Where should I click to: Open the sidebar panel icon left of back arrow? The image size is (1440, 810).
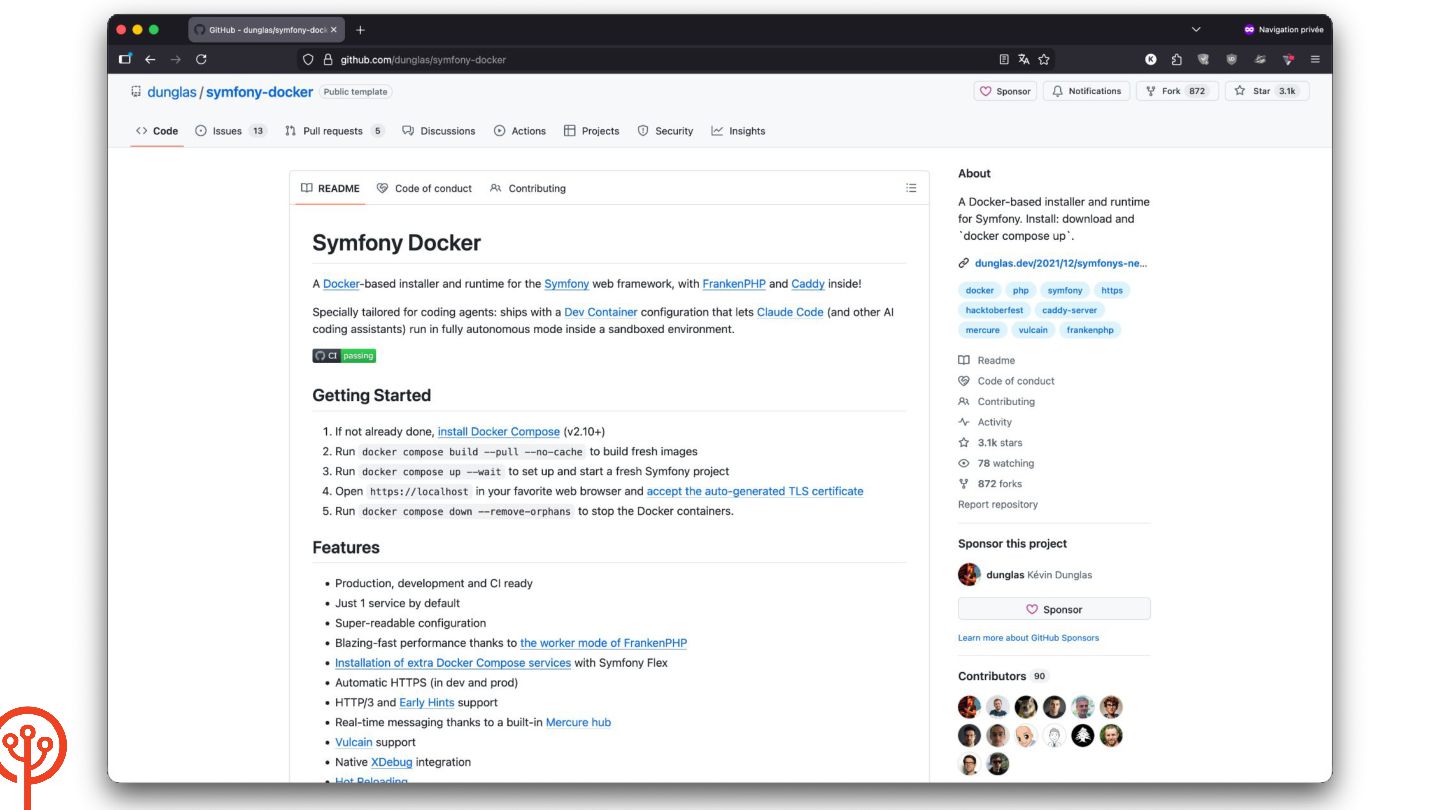126,59
